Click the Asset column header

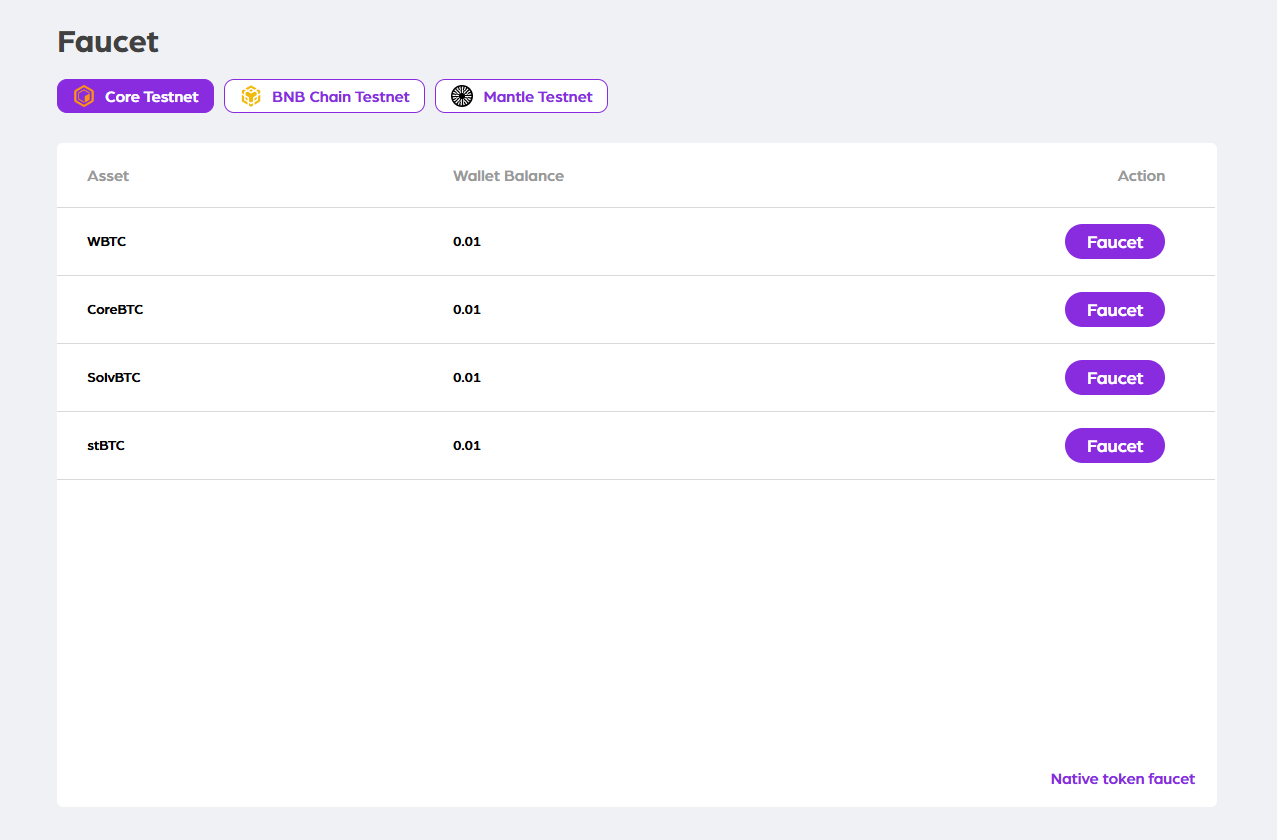point(108,176)
